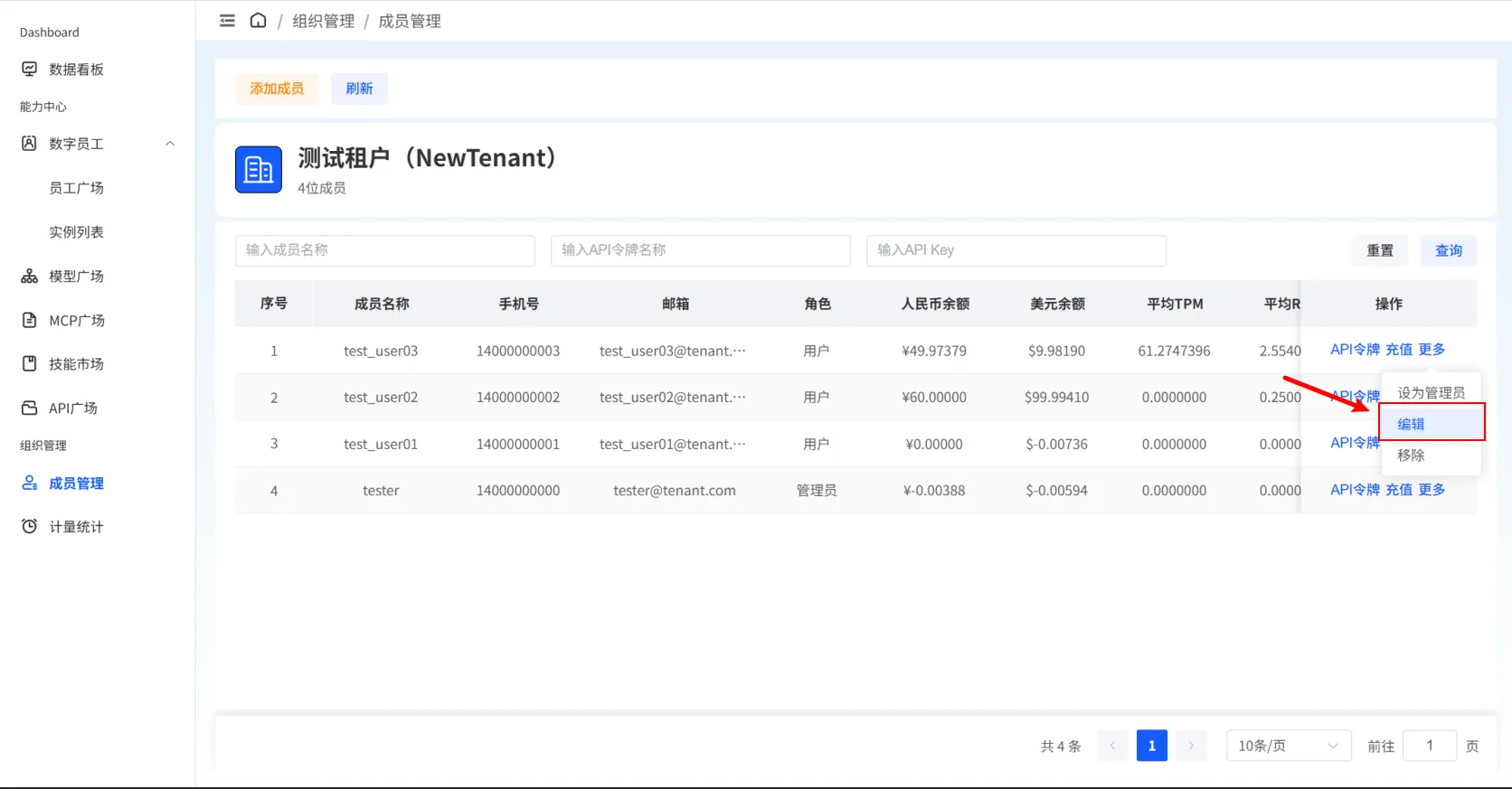Open the 10条/页 page size dropdown
This screenshot has height=789, width=1512.
1289,746
